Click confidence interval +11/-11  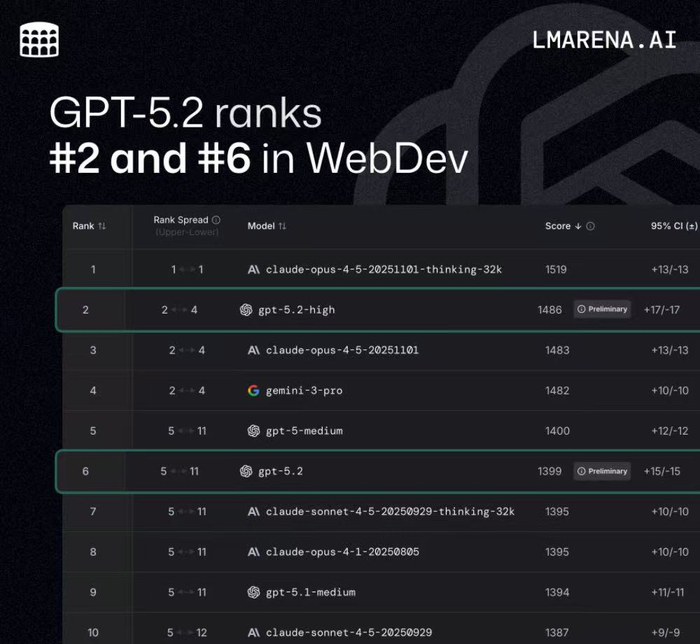click(x=667, y=592)
